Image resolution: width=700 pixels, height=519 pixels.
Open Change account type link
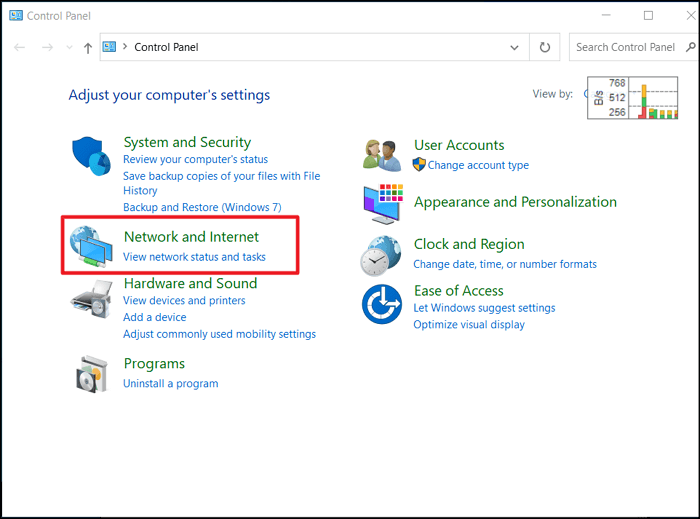(478, 165)
